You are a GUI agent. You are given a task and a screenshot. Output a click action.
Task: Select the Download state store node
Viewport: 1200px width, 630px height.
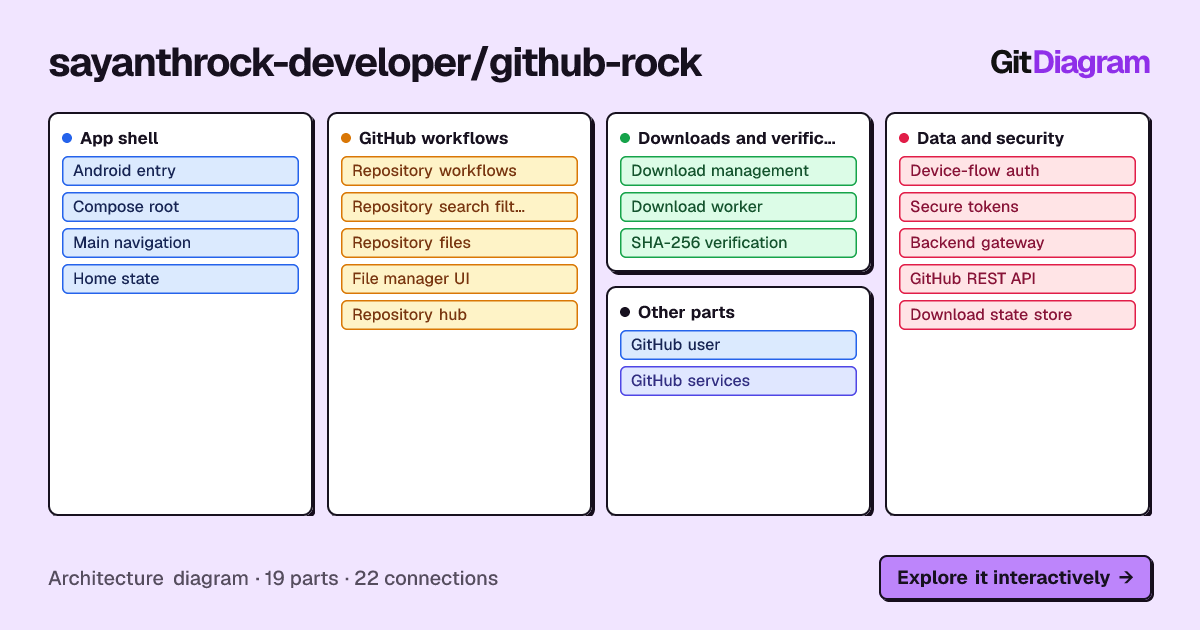click(x=1017, y=315)
